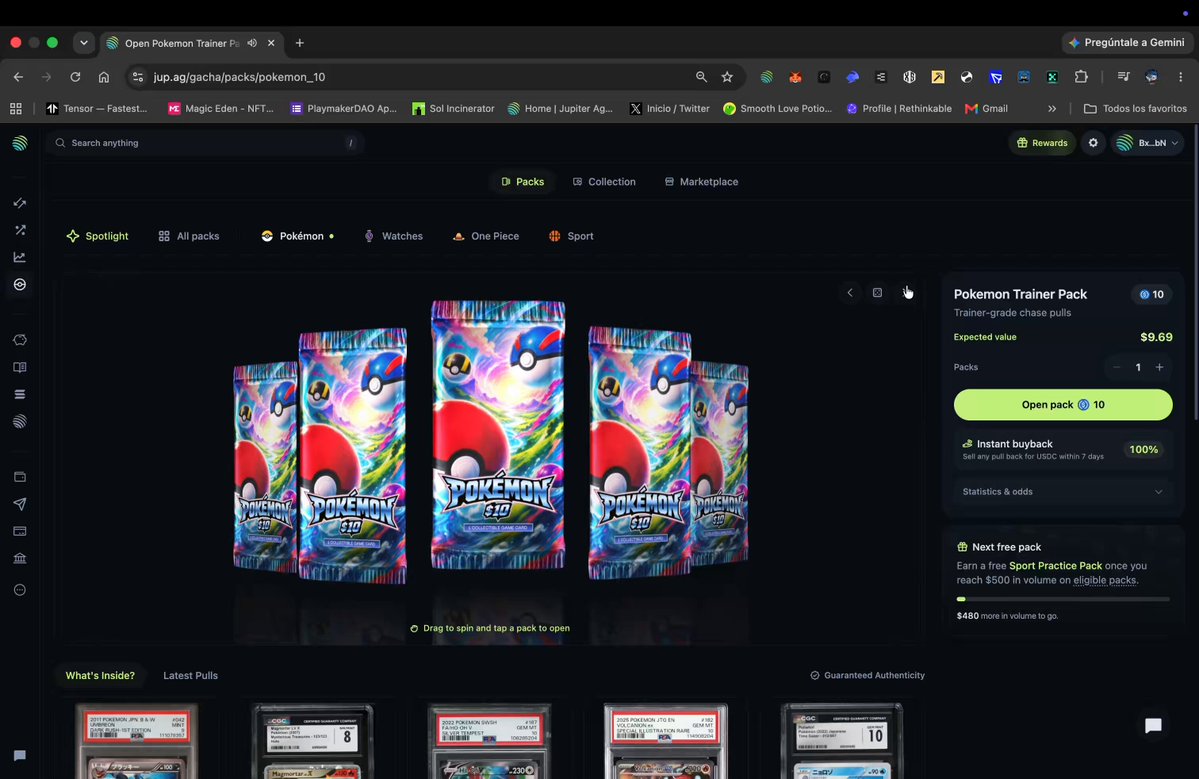The width and height of the screenshot is (1199, 779).
Task: Bookmark the page with the star icon
Action: click(x=727, y=77)
